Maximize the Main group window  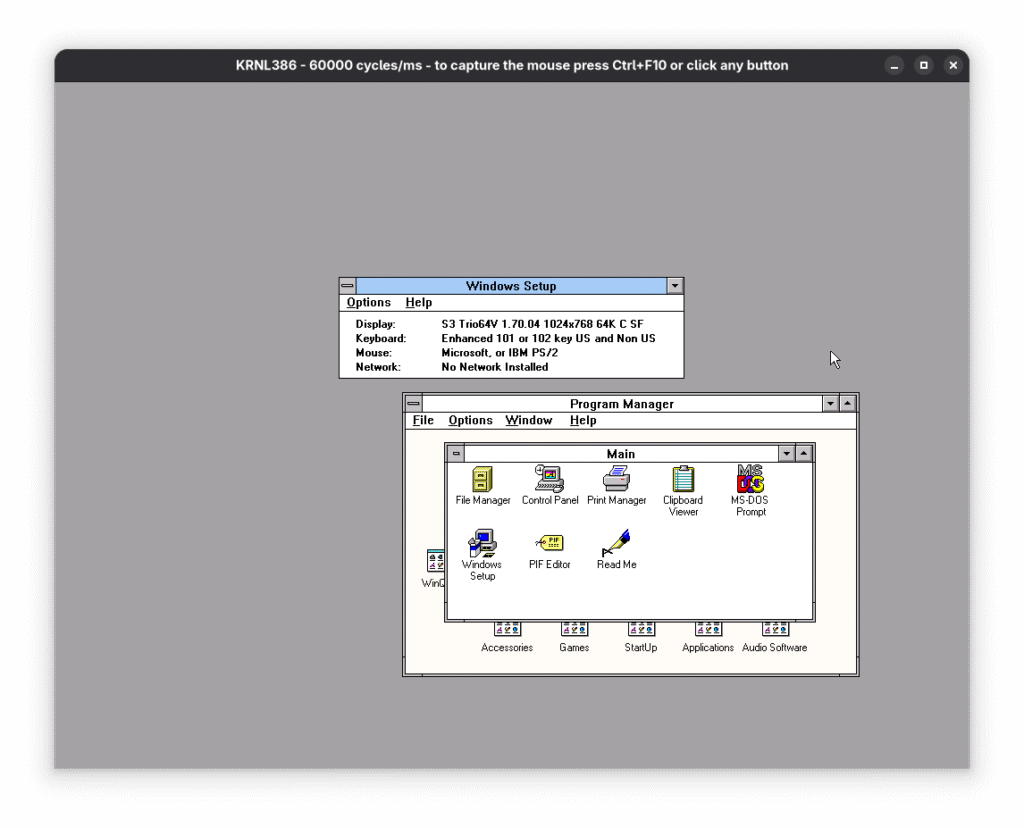(x=803, y=453)
